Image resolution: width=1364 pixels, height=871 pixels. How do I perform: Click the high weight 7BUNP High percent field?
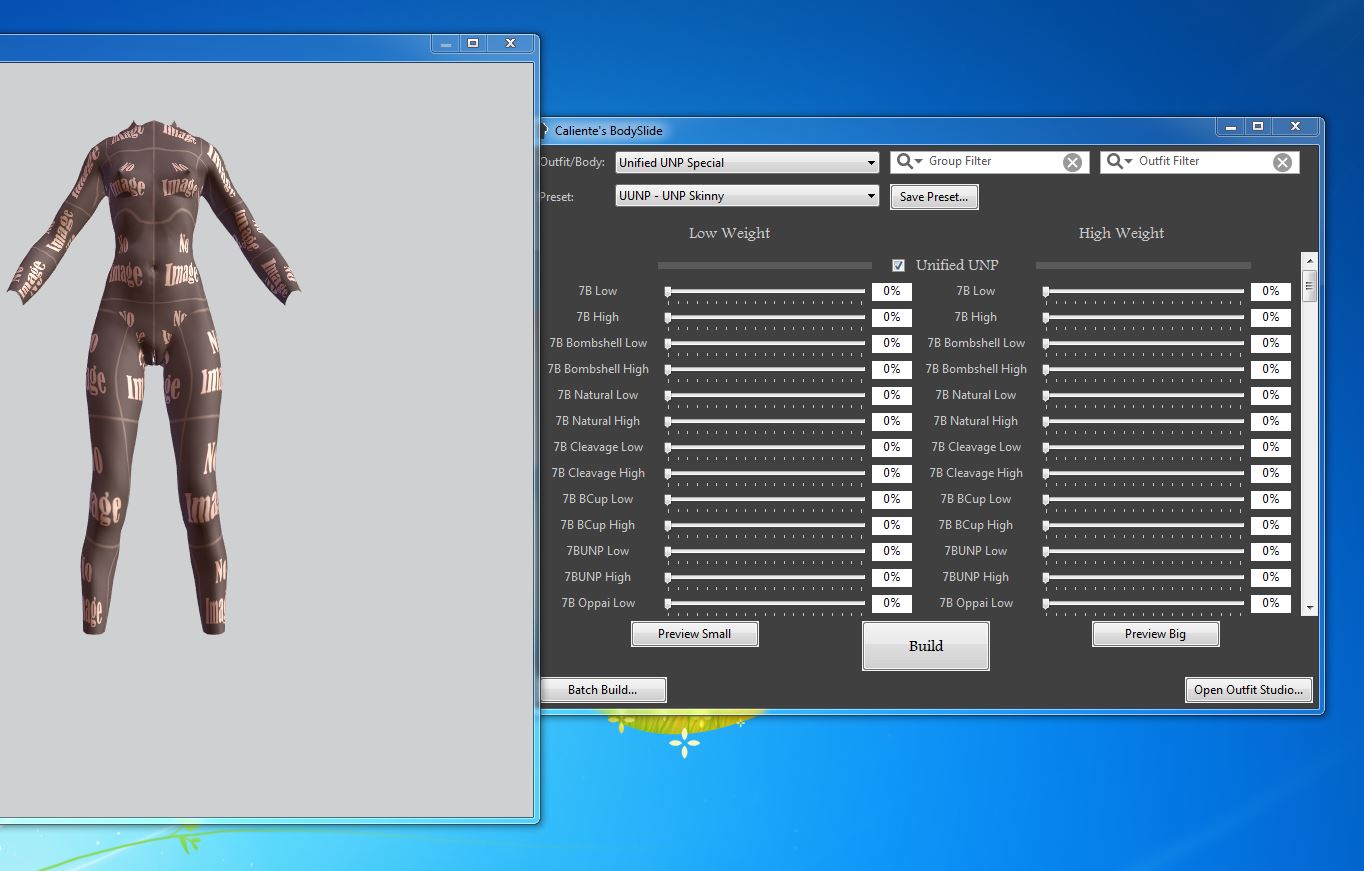click(x=1270, y=577)
